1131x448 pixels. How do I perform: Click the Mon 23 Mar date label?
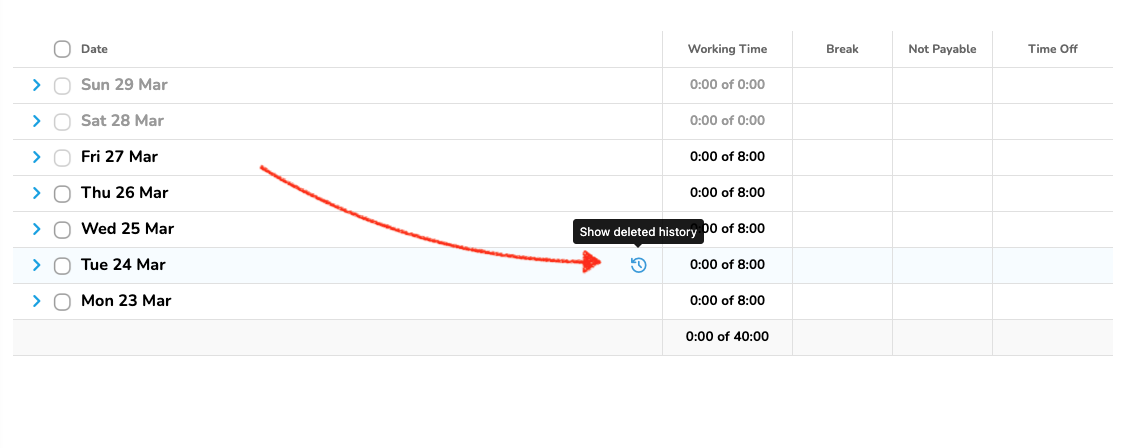tap(126, 301)
